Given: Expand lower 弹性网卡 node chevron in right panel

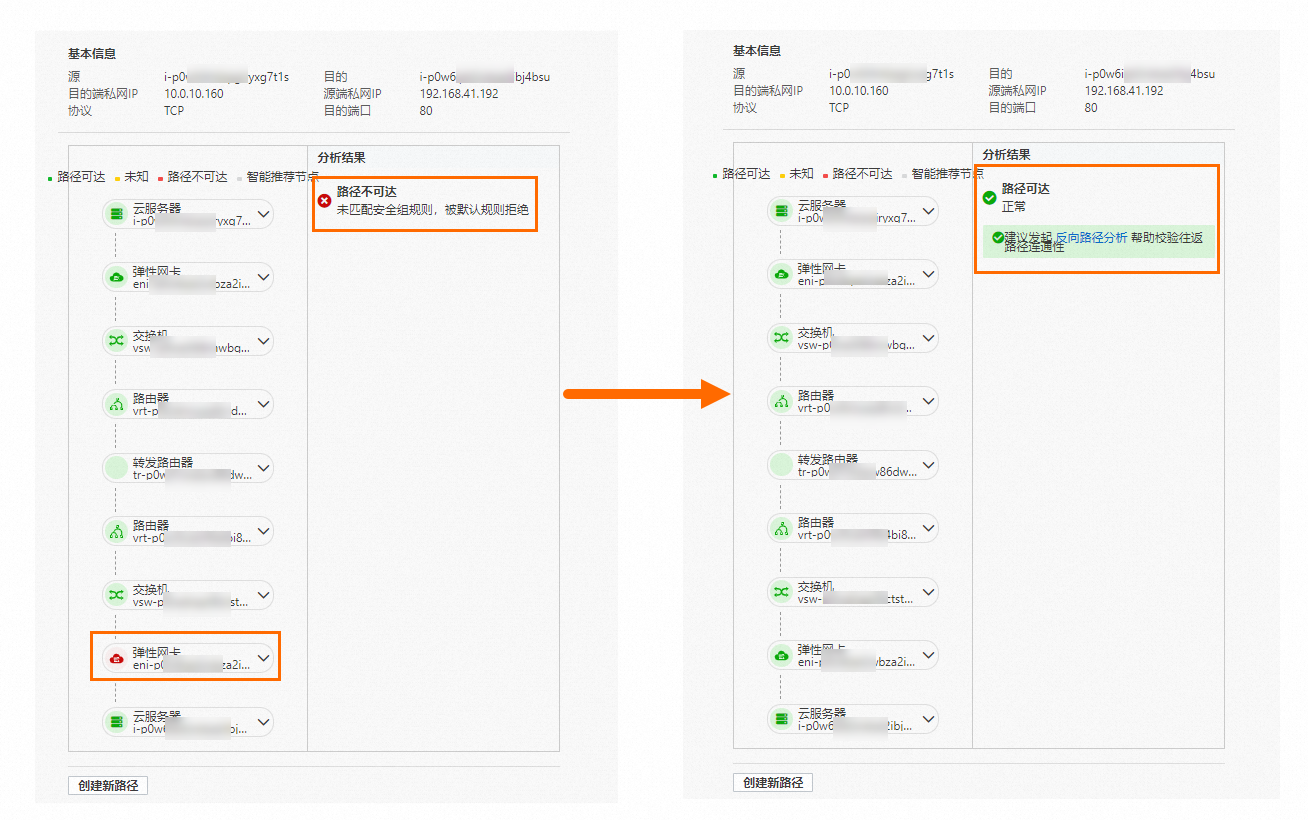Looking at the screenshot, I should [x=929, y=655].
